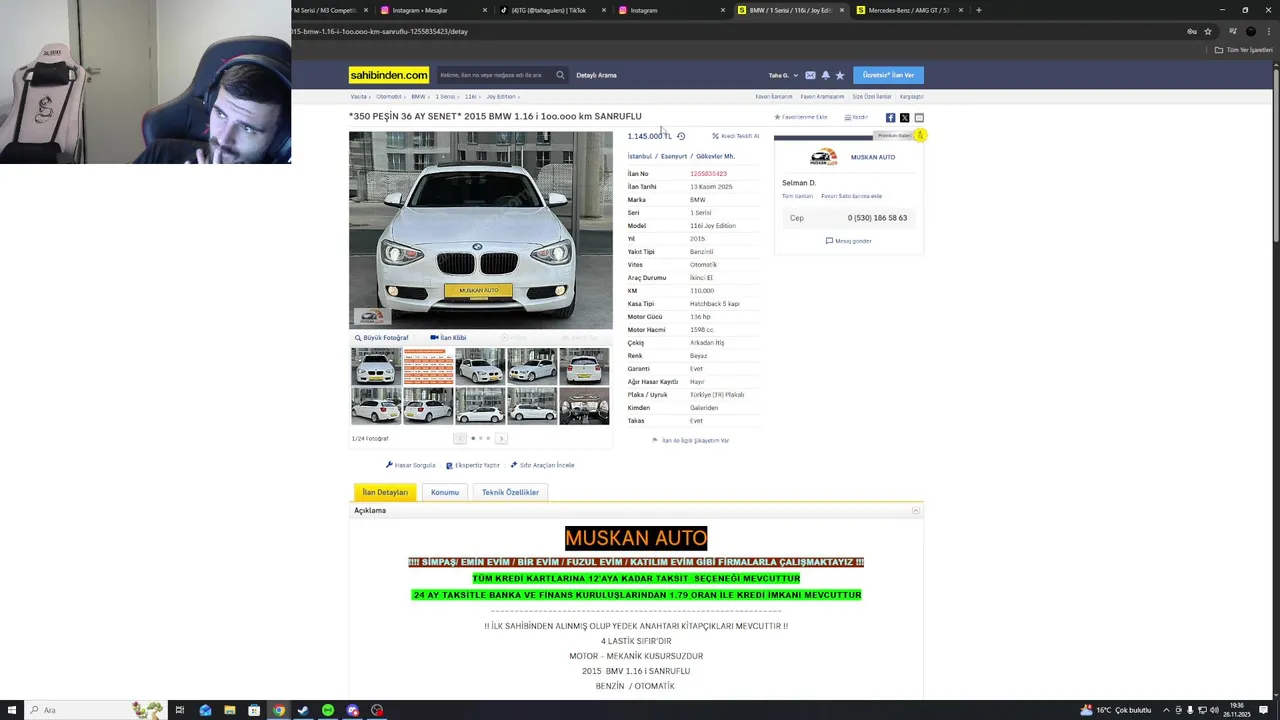Click the Ücretsiz İlan Ver button
1280x720 pixels.
click(888, 75)
